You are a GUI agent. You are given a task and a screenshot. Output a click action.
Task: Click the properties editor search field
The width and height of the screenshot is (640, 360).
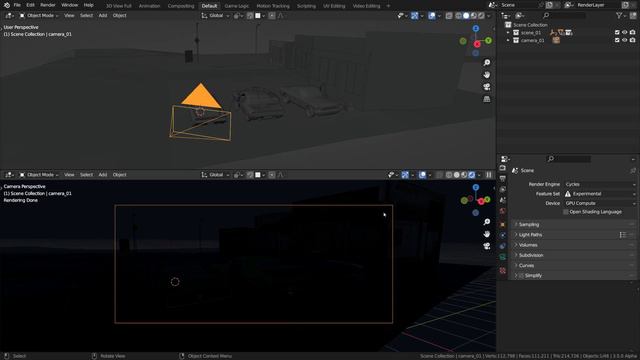pyautogui.click(x=569, y=159)
